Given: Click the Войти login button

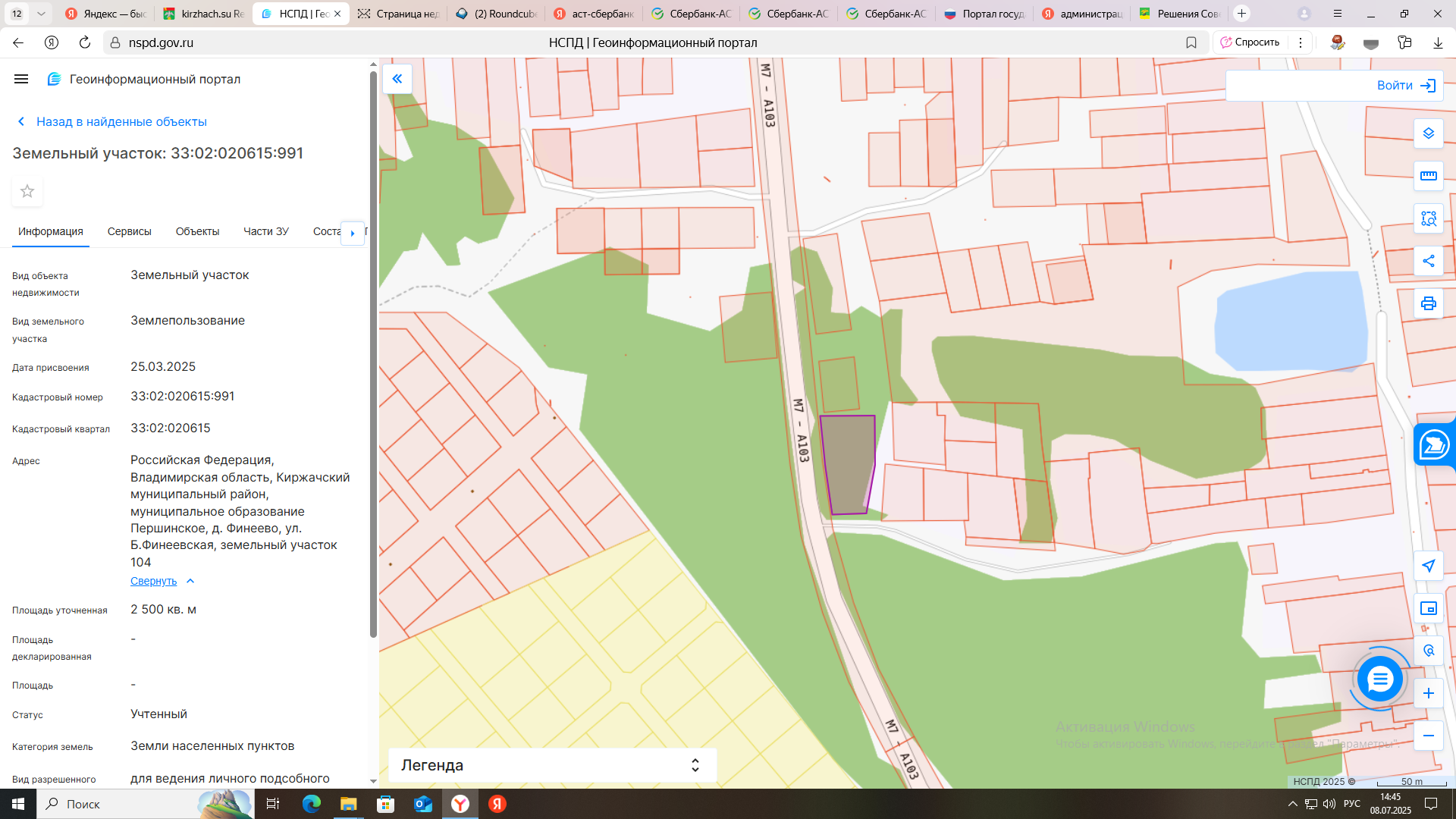Looking at the screenshot, I should pos(1406,86).
